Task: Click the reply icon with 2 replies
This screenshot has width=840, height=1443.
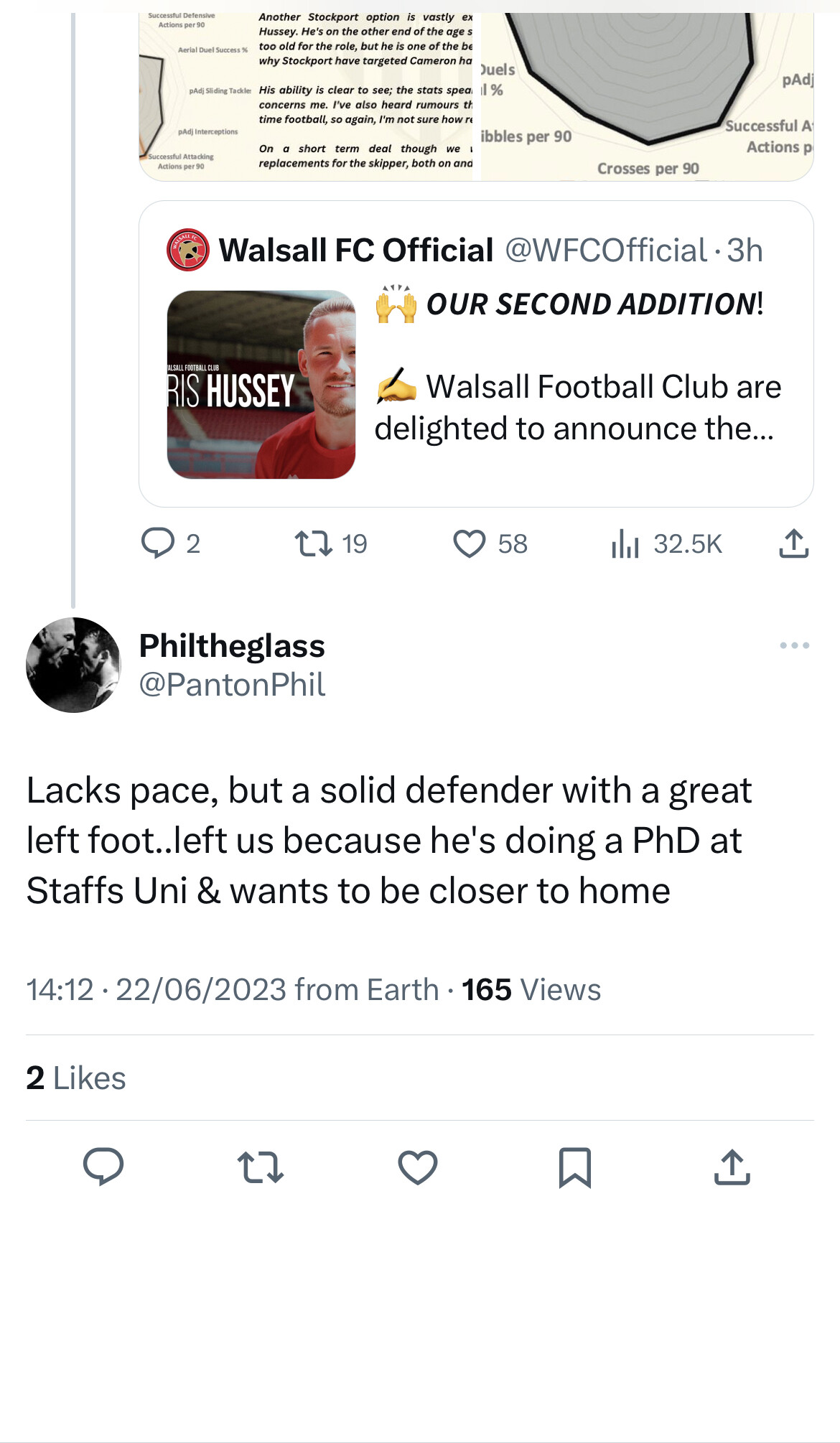Action: click(x=158, y=543)
